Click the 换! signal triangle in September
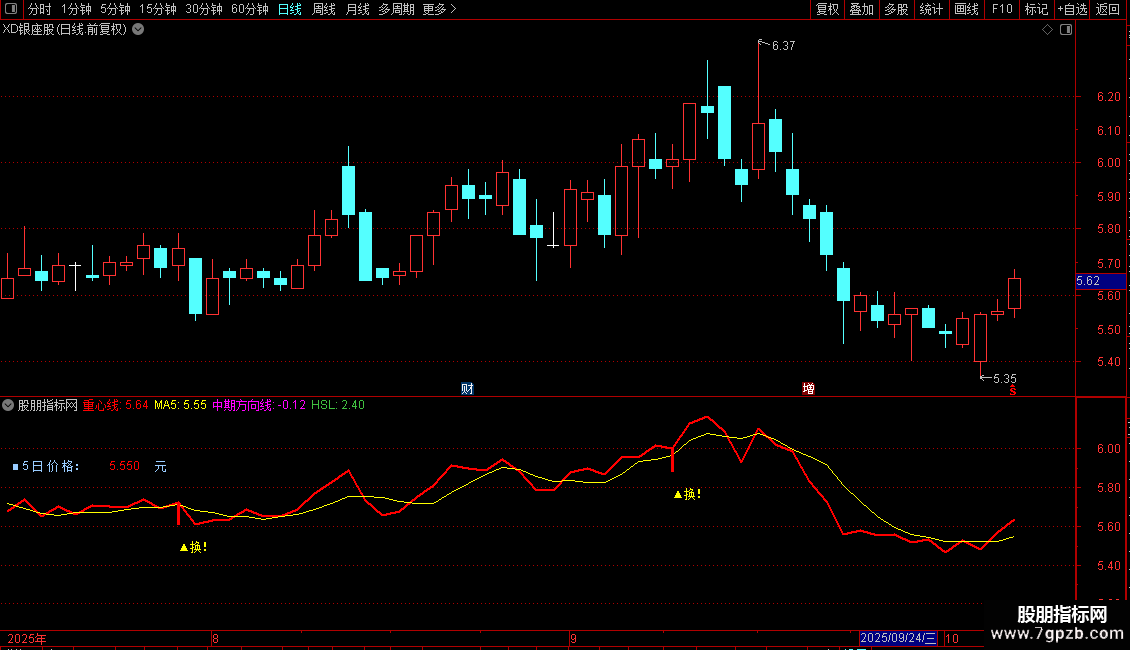The image size is (1130, 650). click(677, 494)
